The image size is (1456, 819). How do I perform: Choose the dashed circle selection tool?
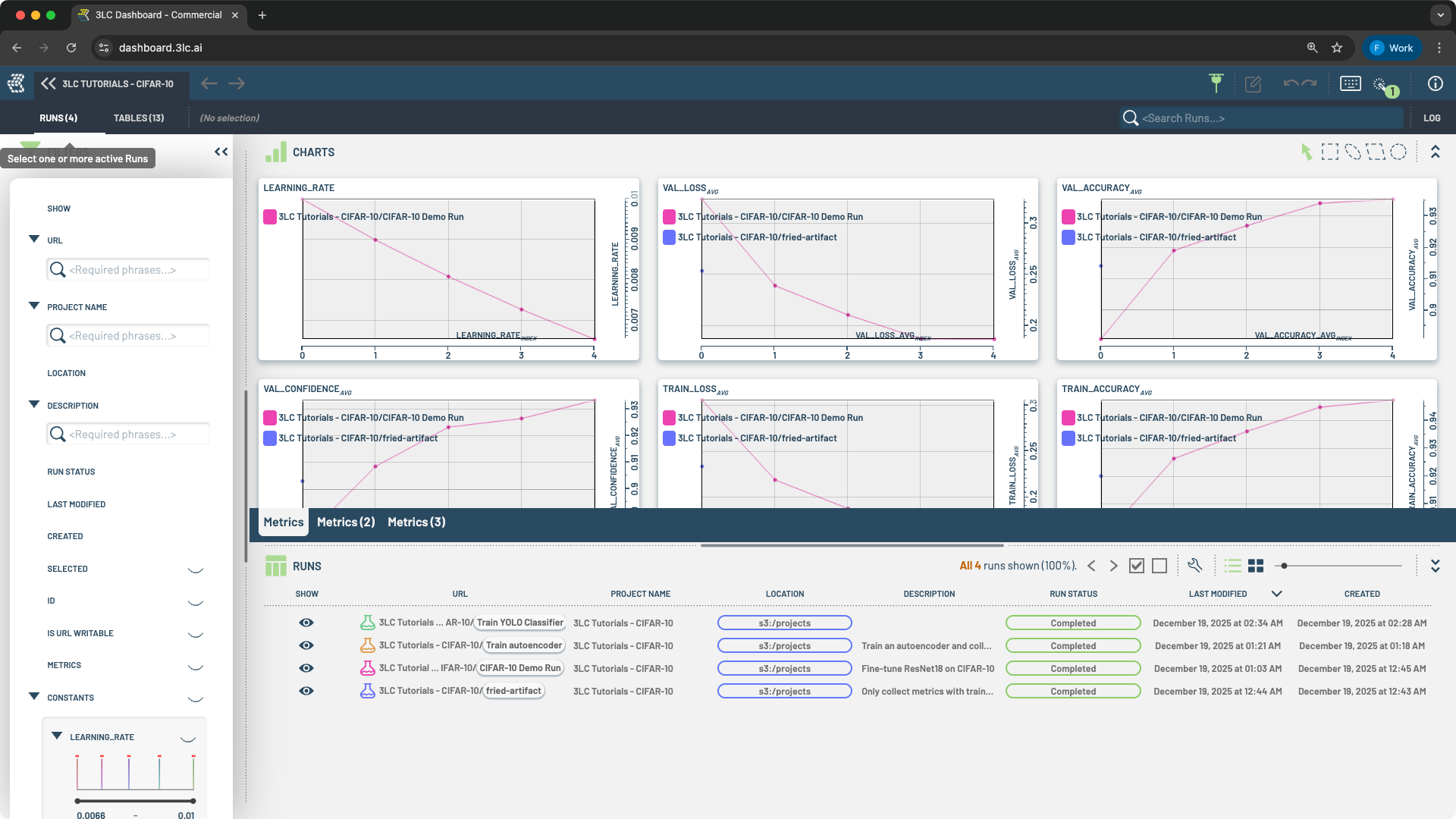click(1398, 152)
